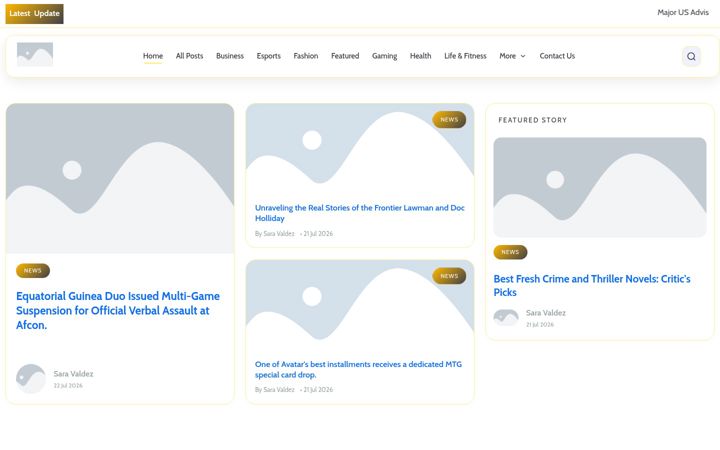Screen dimensions: 720x450
Task: Navigate to the Fashion section
Action: coord(306,56)
